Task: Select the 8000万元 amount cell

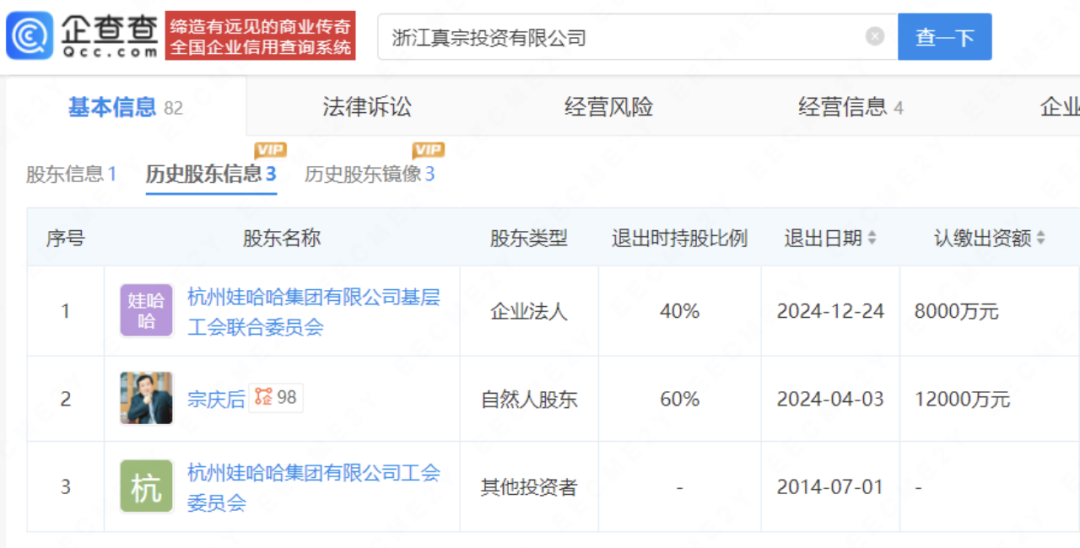Action: tap(957, 311)
